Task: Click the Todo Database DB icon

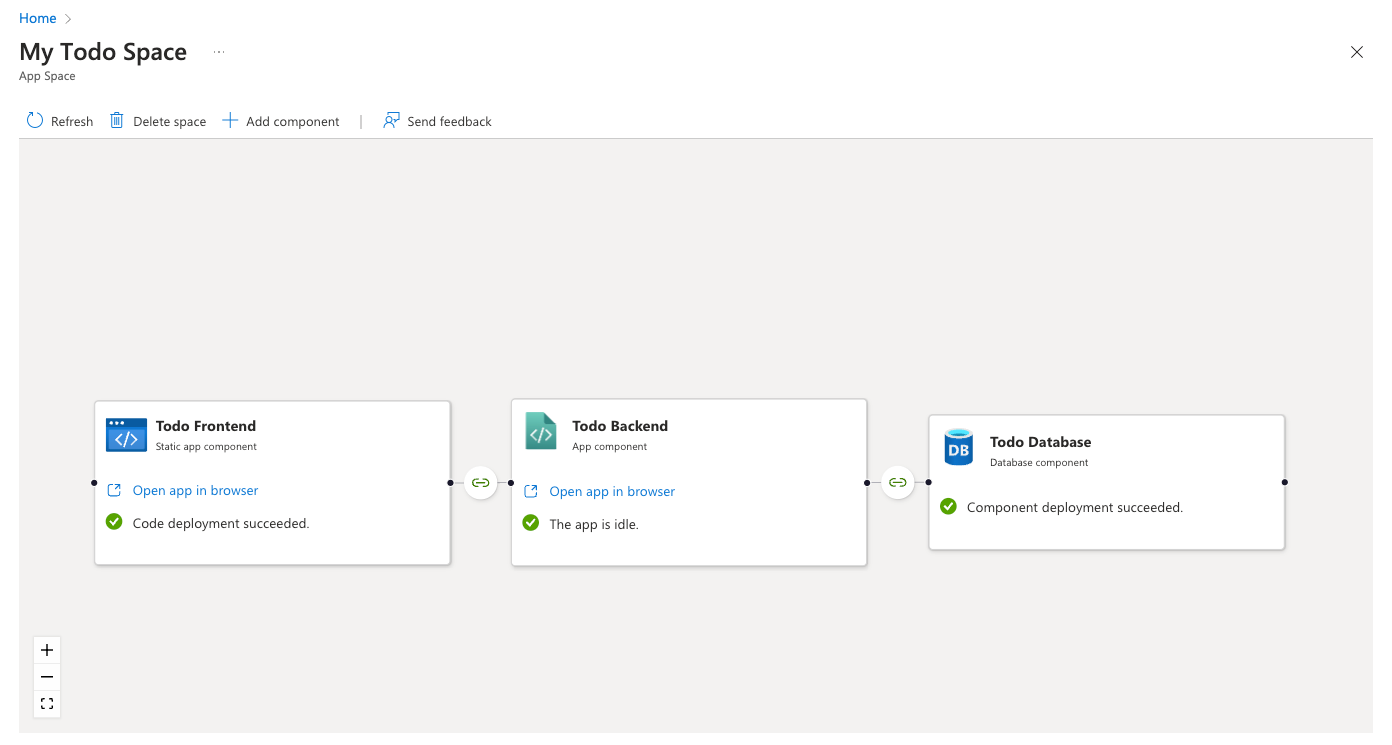Action: tap(958, 449)
